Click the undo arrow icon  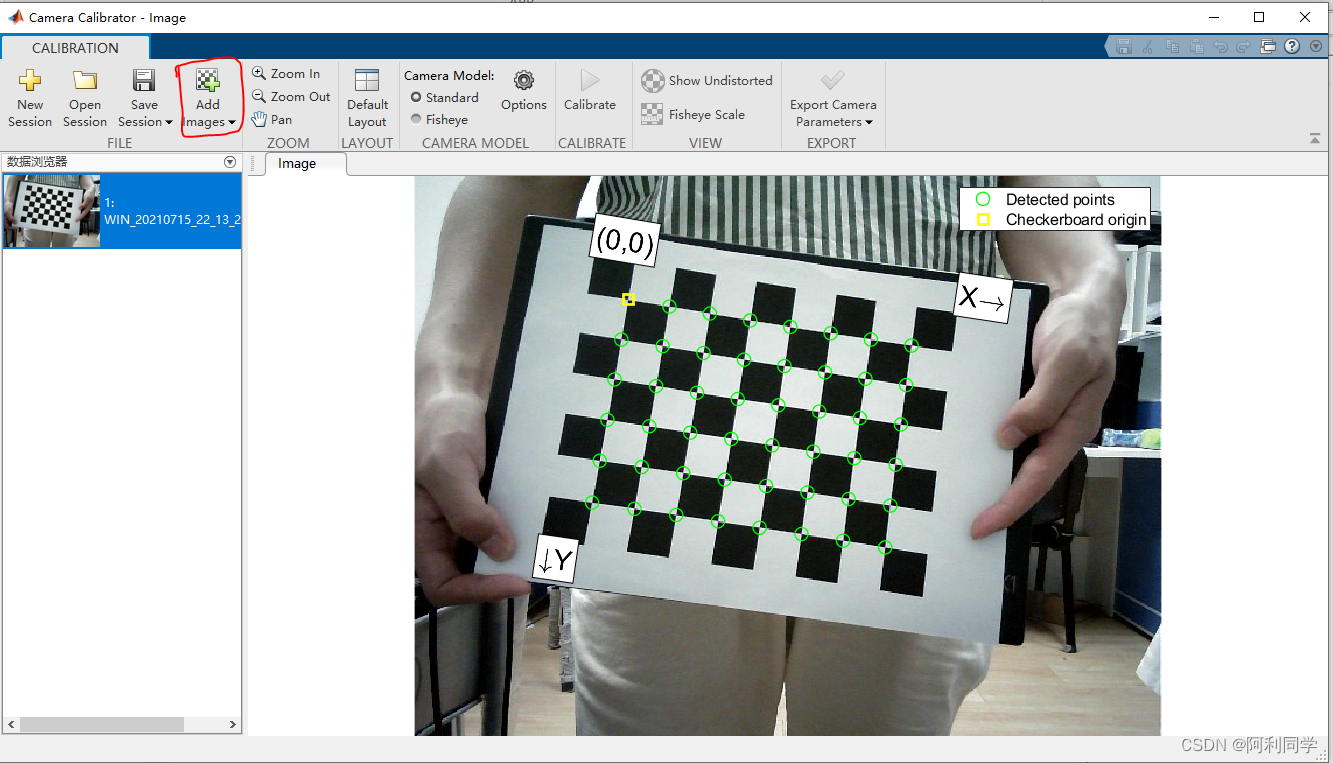coord(1220,46)
